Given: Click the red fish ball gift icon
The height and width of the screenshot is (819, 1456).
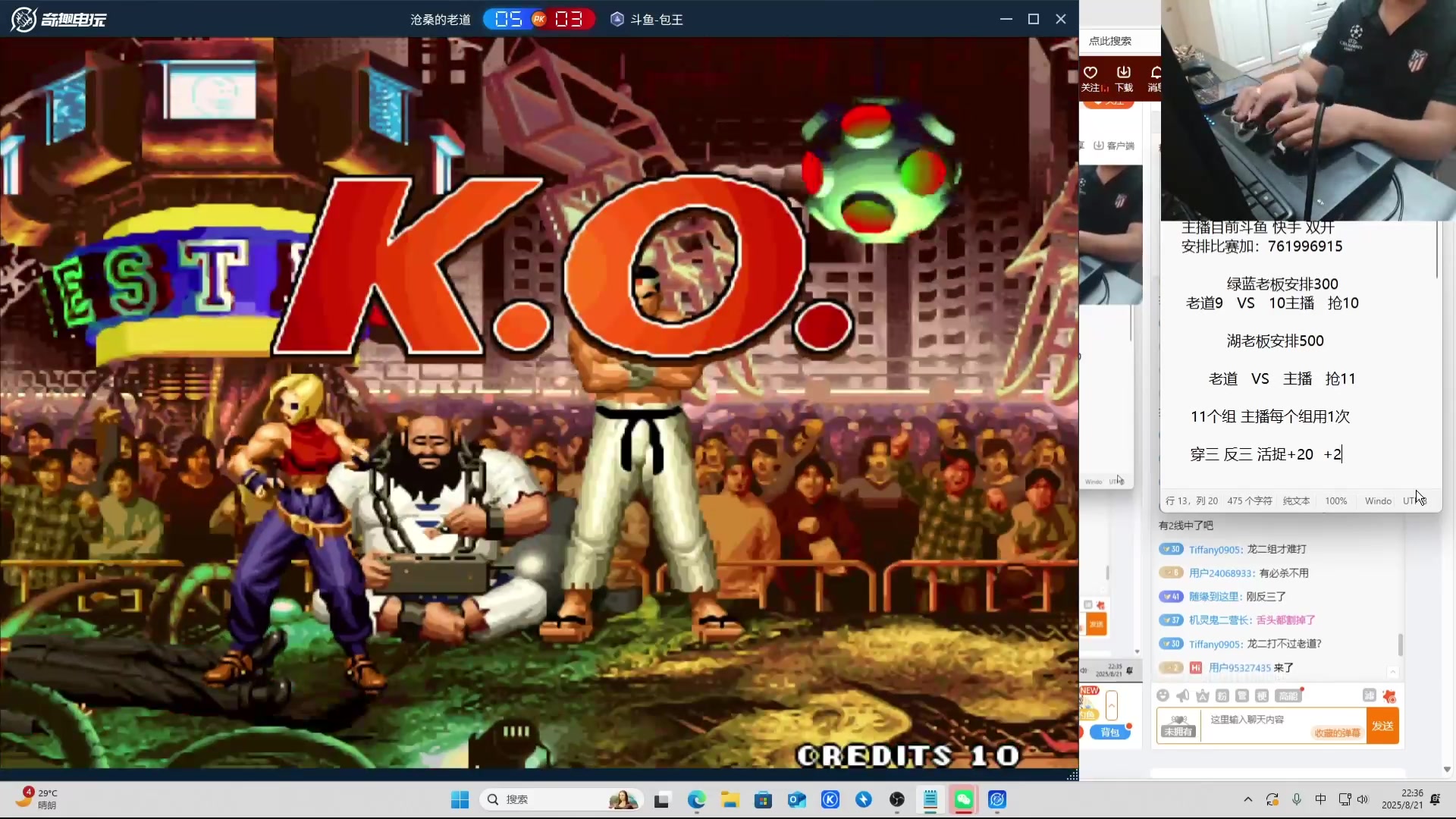Looking at the screenshot, I should pos(1389,695).
